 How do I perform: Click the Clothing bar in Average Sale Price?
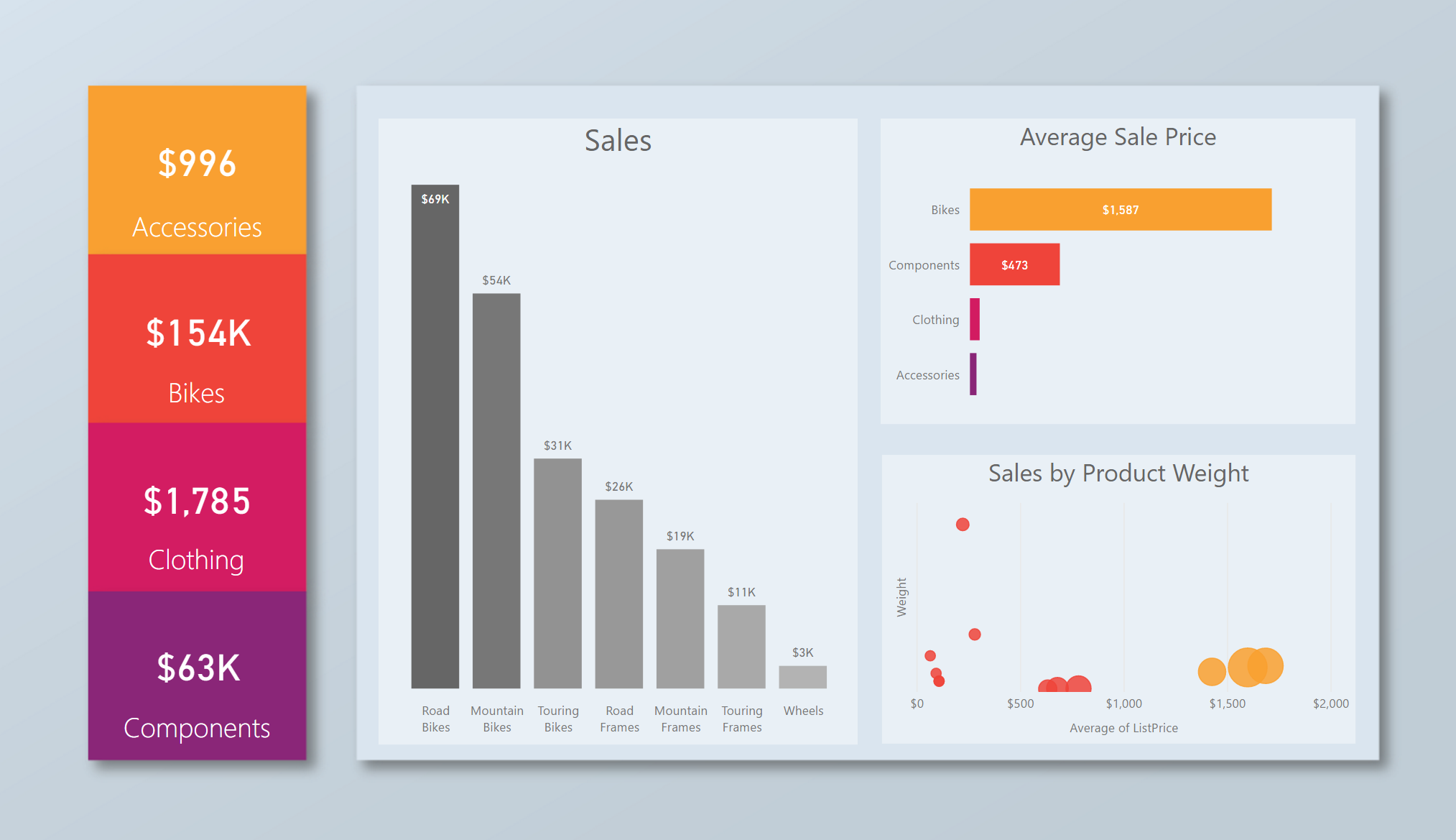975,320
